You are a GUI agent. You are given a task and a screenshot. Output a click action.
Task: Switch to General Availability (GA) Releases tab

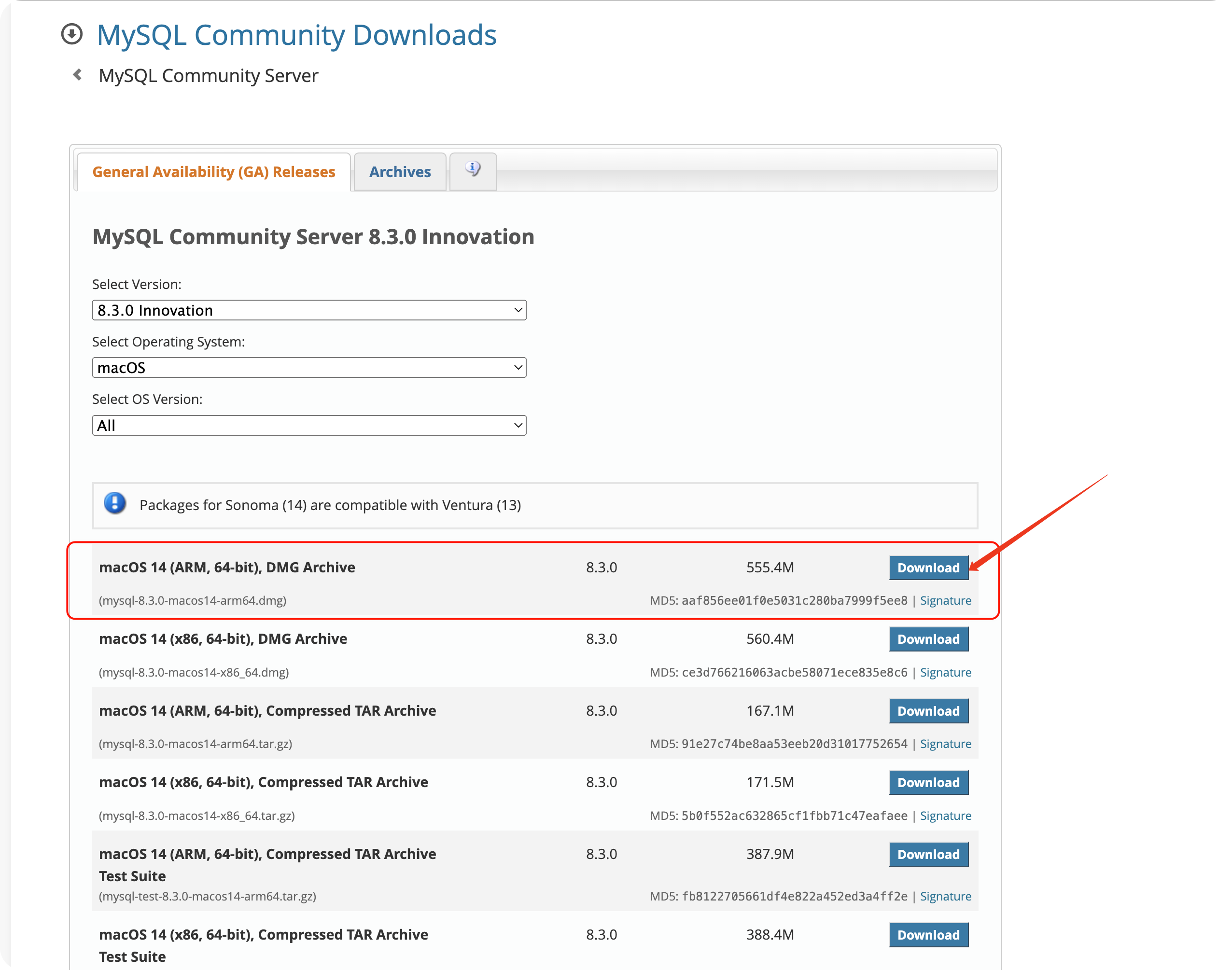click(213, 171)
